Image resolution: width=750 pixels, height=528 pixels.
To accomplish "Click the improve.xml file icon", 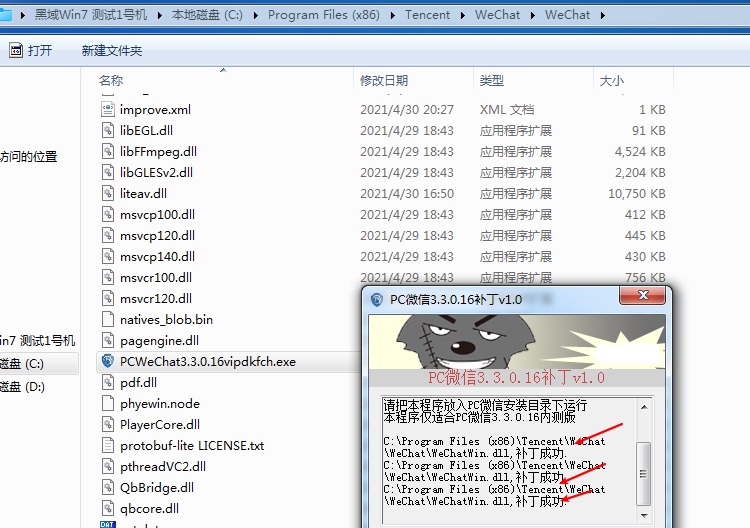I will coord(108,110).
